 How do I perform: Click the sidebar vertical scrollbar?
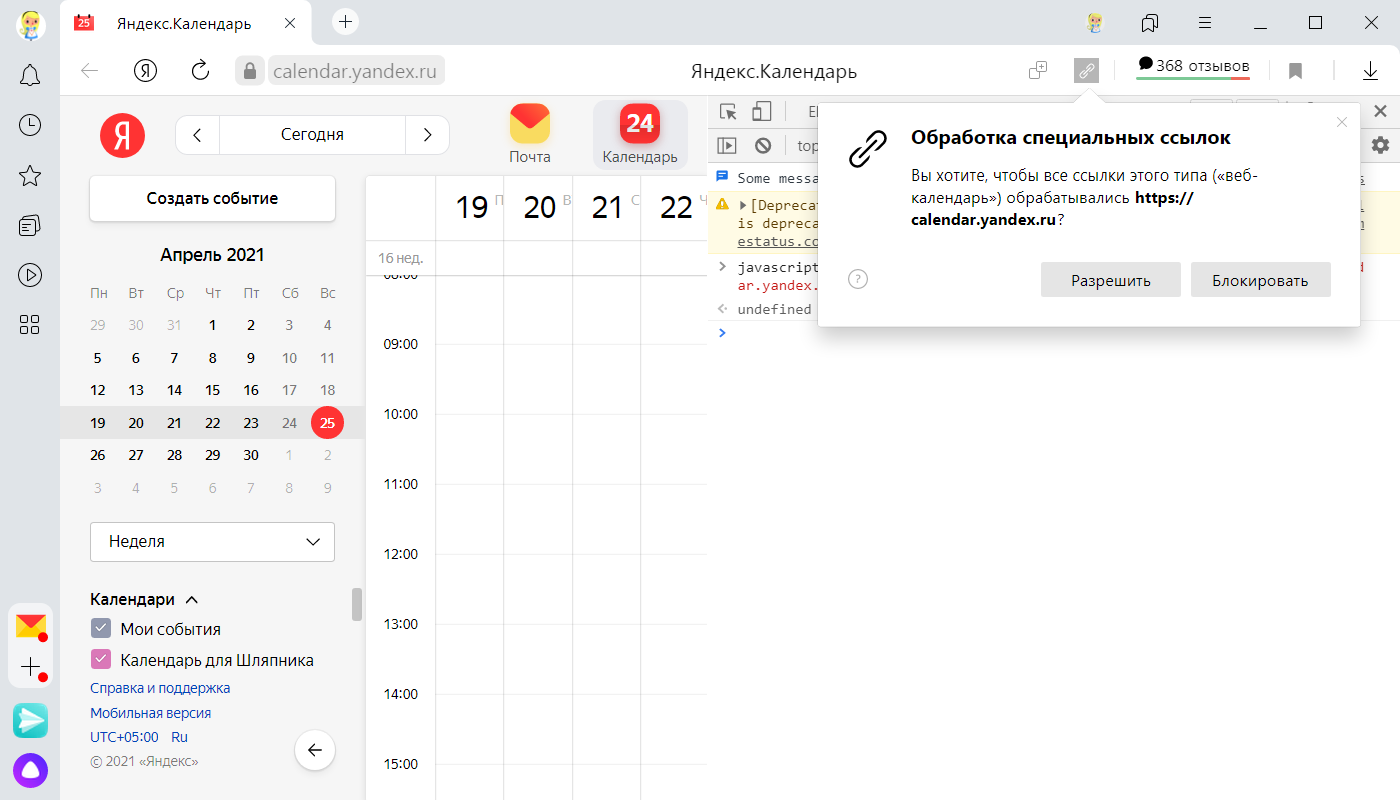[x=356, y=604]
